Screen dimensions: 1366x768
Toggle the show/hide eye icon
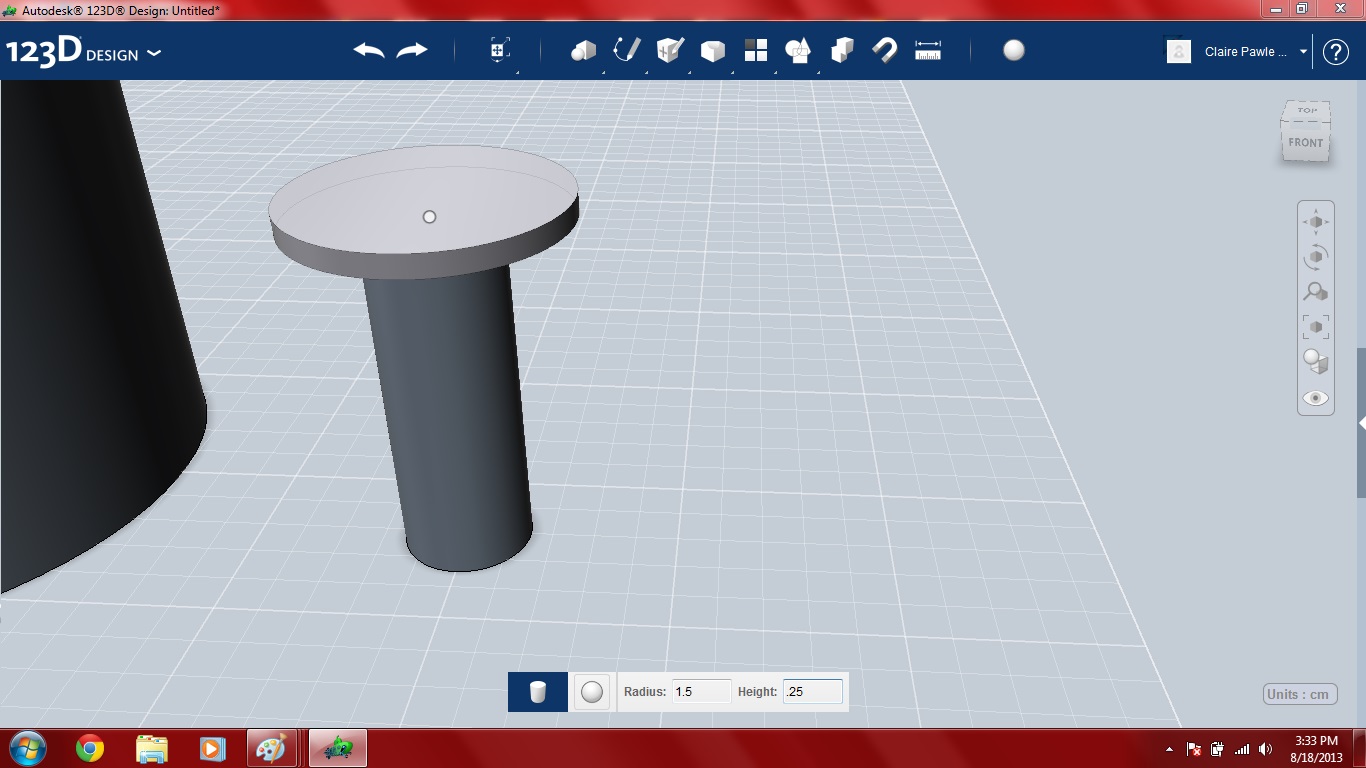(1316, 398)
